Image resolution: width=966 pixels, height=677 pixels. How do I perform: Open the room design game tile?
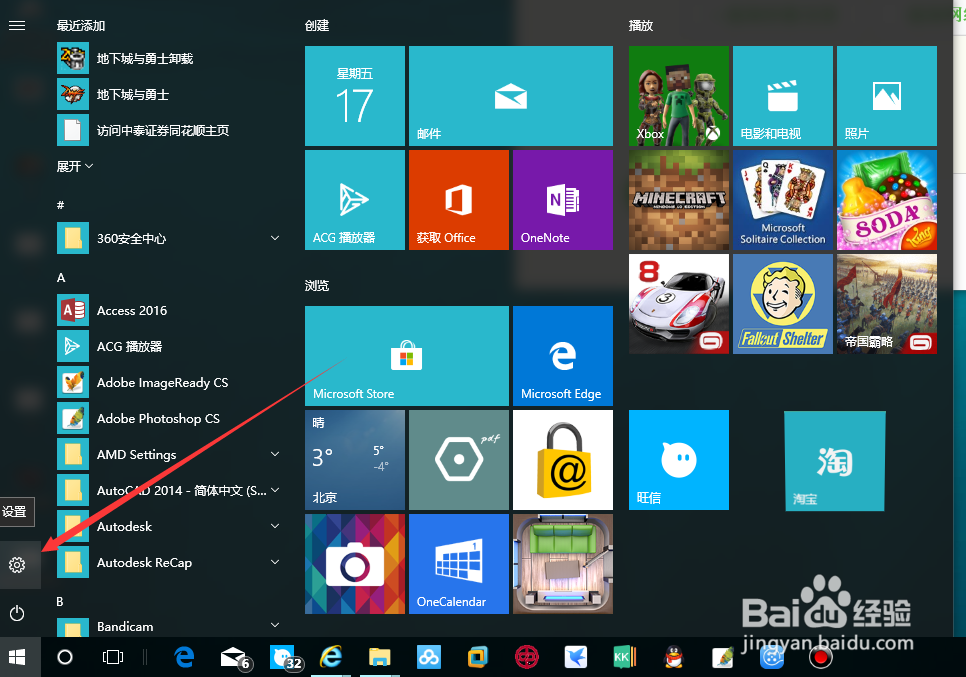coord(563,564)
